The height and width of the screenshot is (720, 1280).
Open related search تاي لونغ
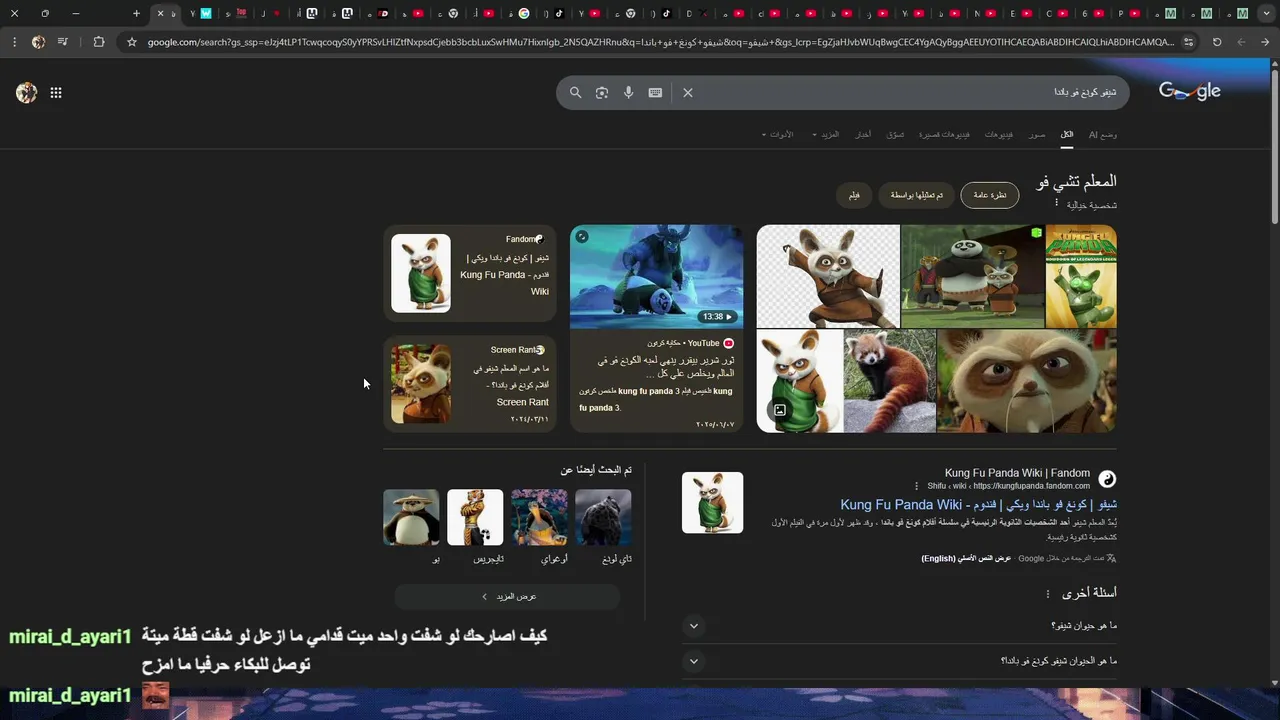(603, 525)
